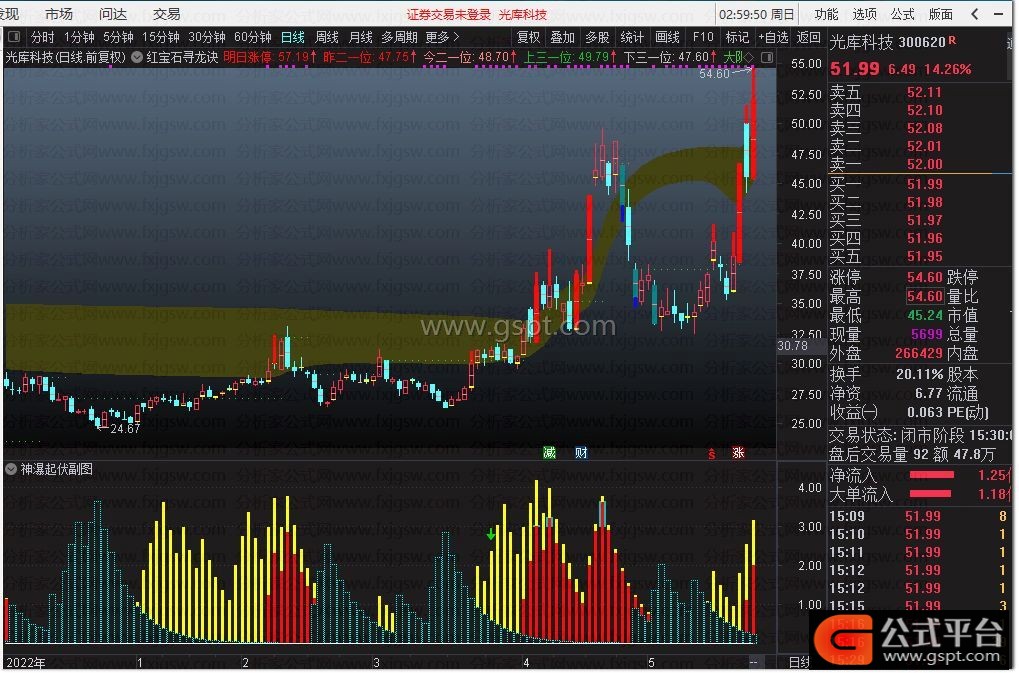Screen dimensions: 1019x673
Task: Select the 30分钟 period tab
Action: [x=207, y=38]
